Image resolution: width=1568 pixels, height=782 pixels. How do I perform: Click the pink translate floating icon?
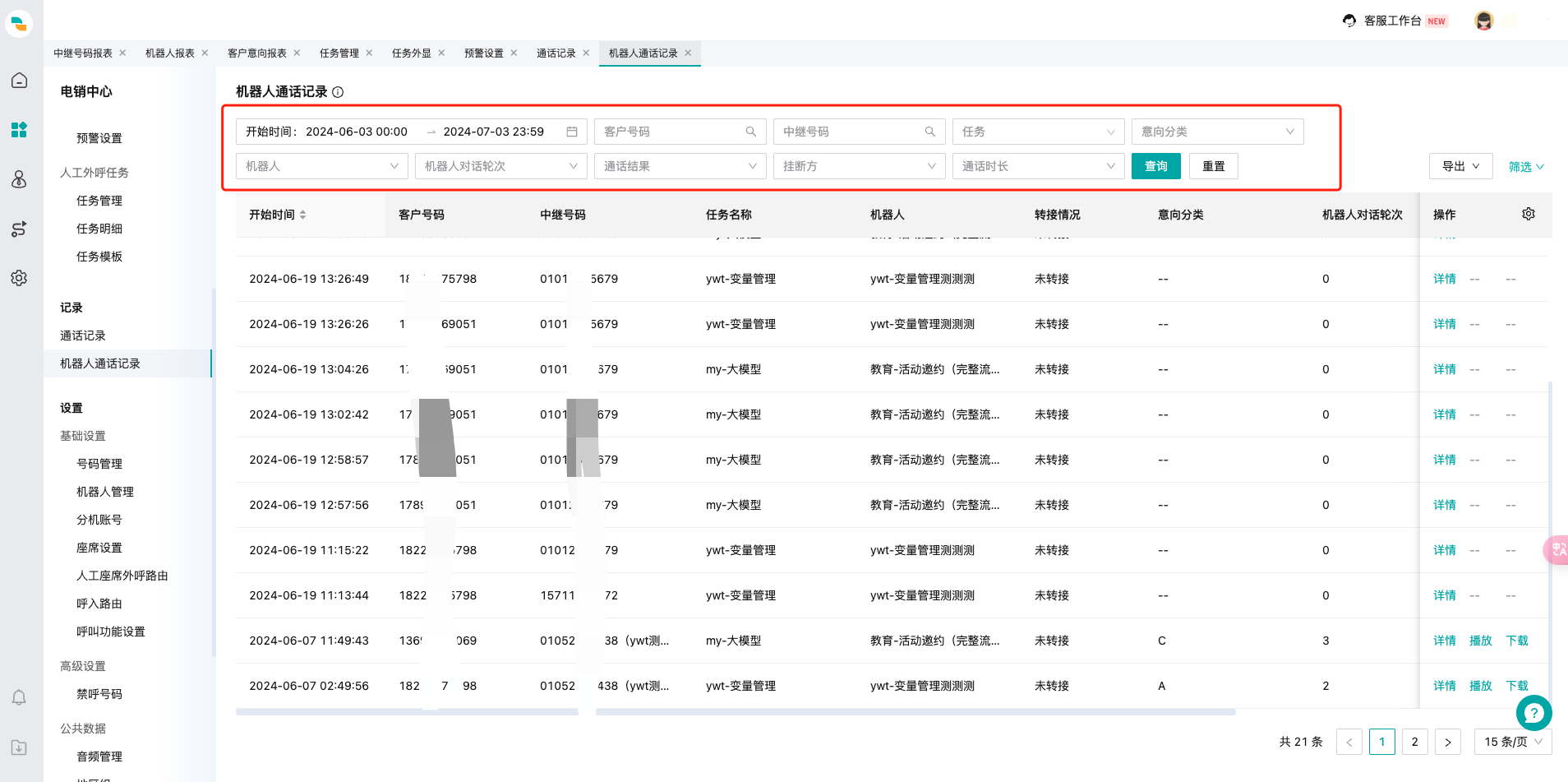tap(1556, 549)
